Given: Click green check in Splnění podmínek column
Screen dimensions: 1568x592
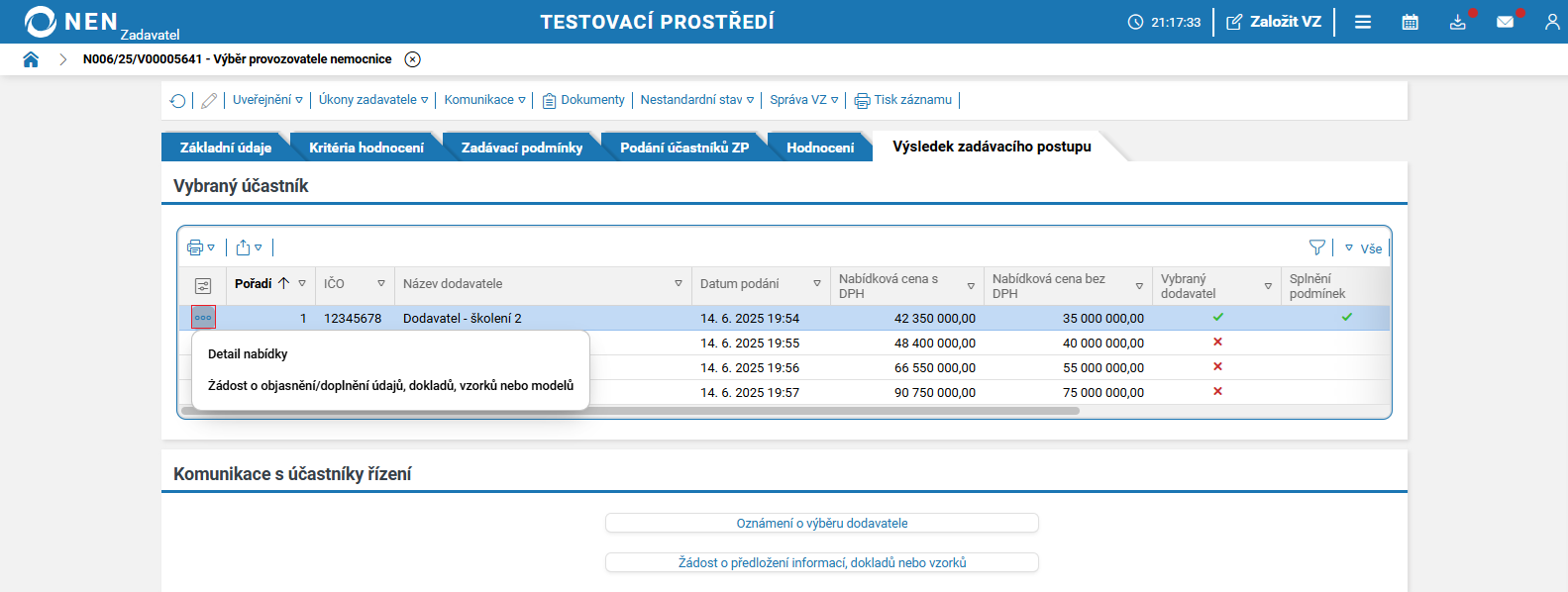Looking at the screenshot, I should coord(1347,317).
